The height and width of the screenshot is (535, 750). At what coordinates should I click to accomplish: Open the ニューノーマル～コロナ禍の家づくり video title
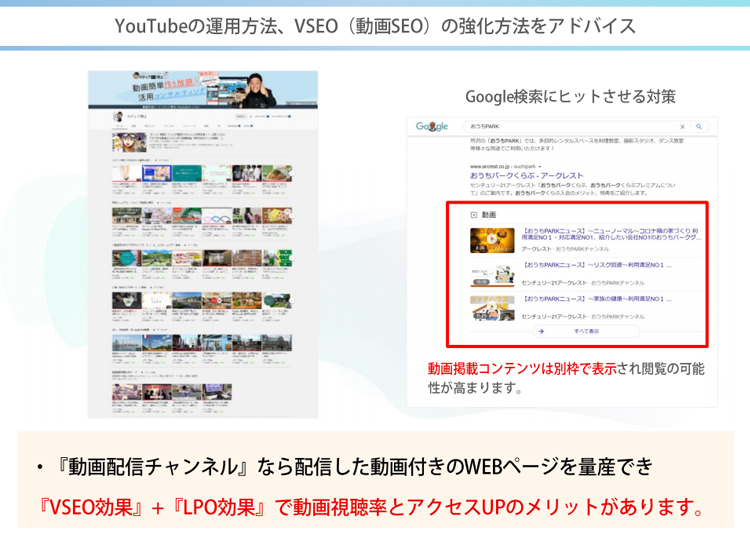[x=611, y=234]
